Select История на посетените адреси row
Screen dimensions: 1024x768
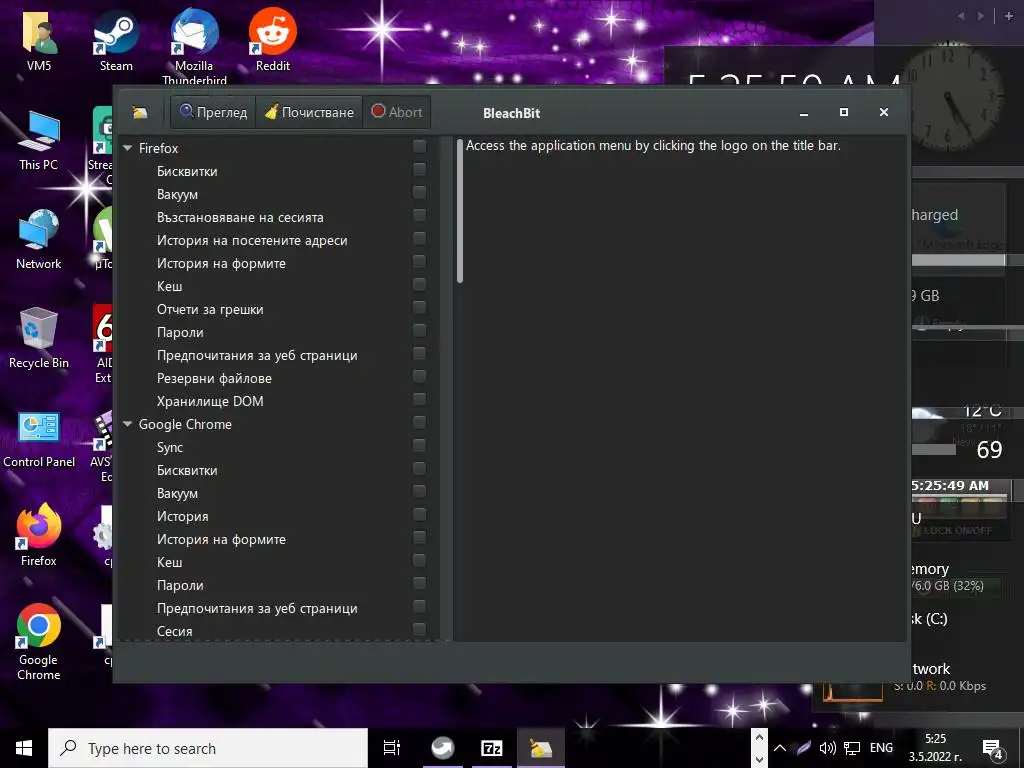[x=279, y=240]
